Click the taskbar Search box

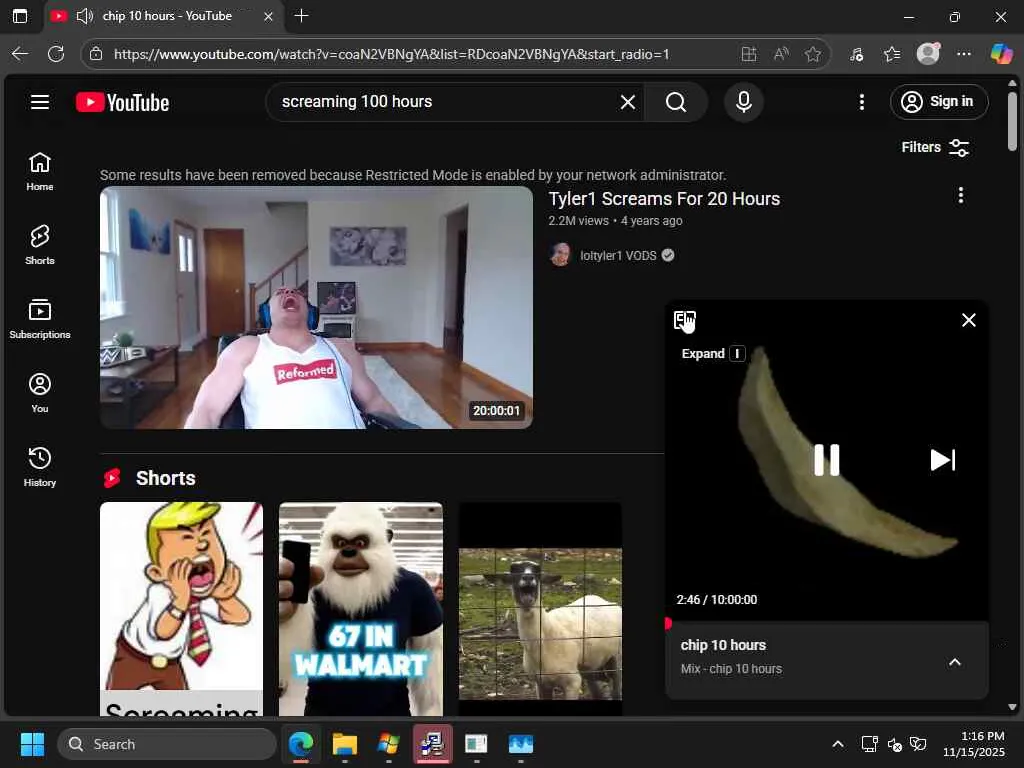click(x=167, y=744)
